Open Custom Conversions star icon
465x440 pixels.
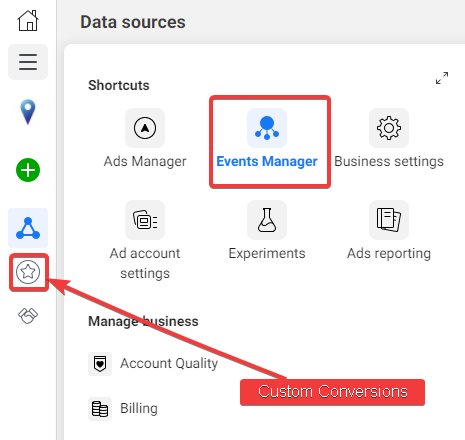(28, 272)
